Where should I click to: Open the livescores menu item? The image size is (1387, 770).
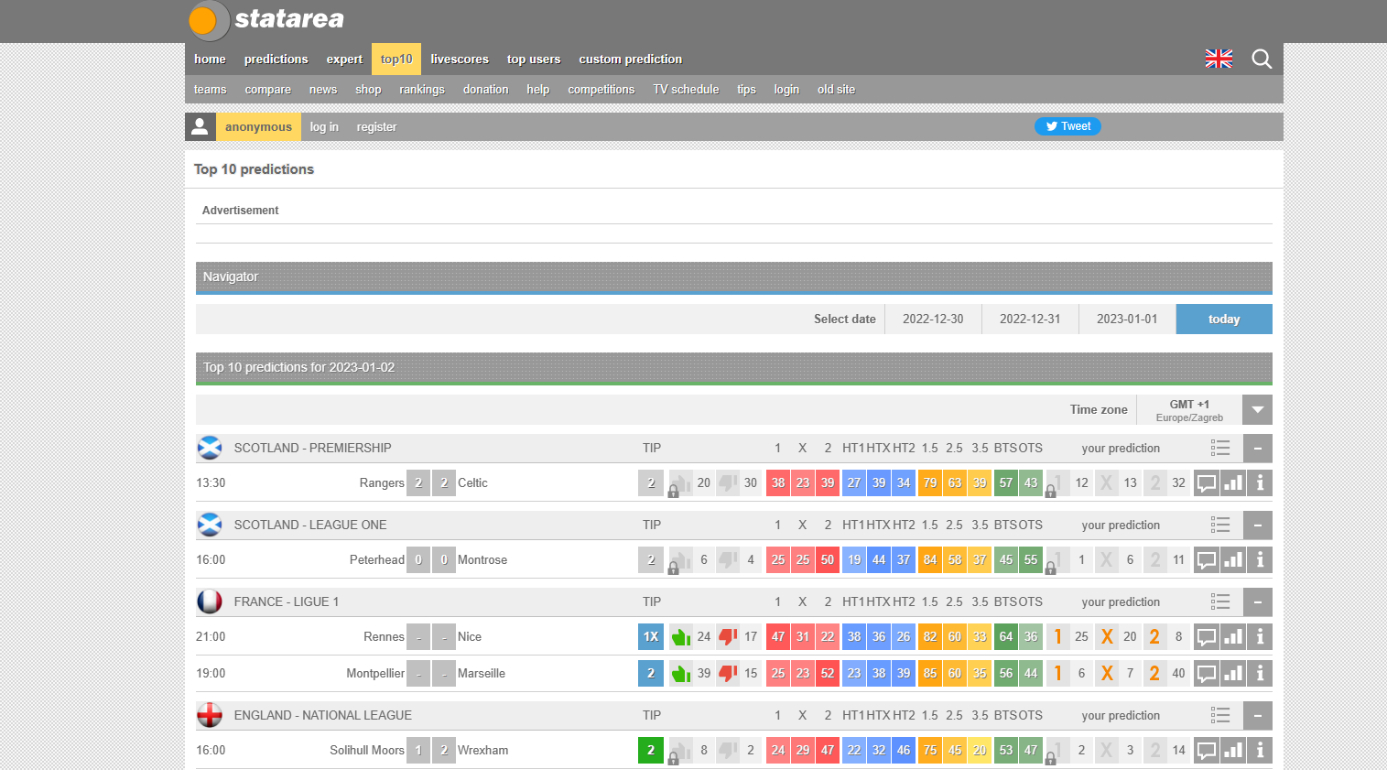tap(459, 59)
